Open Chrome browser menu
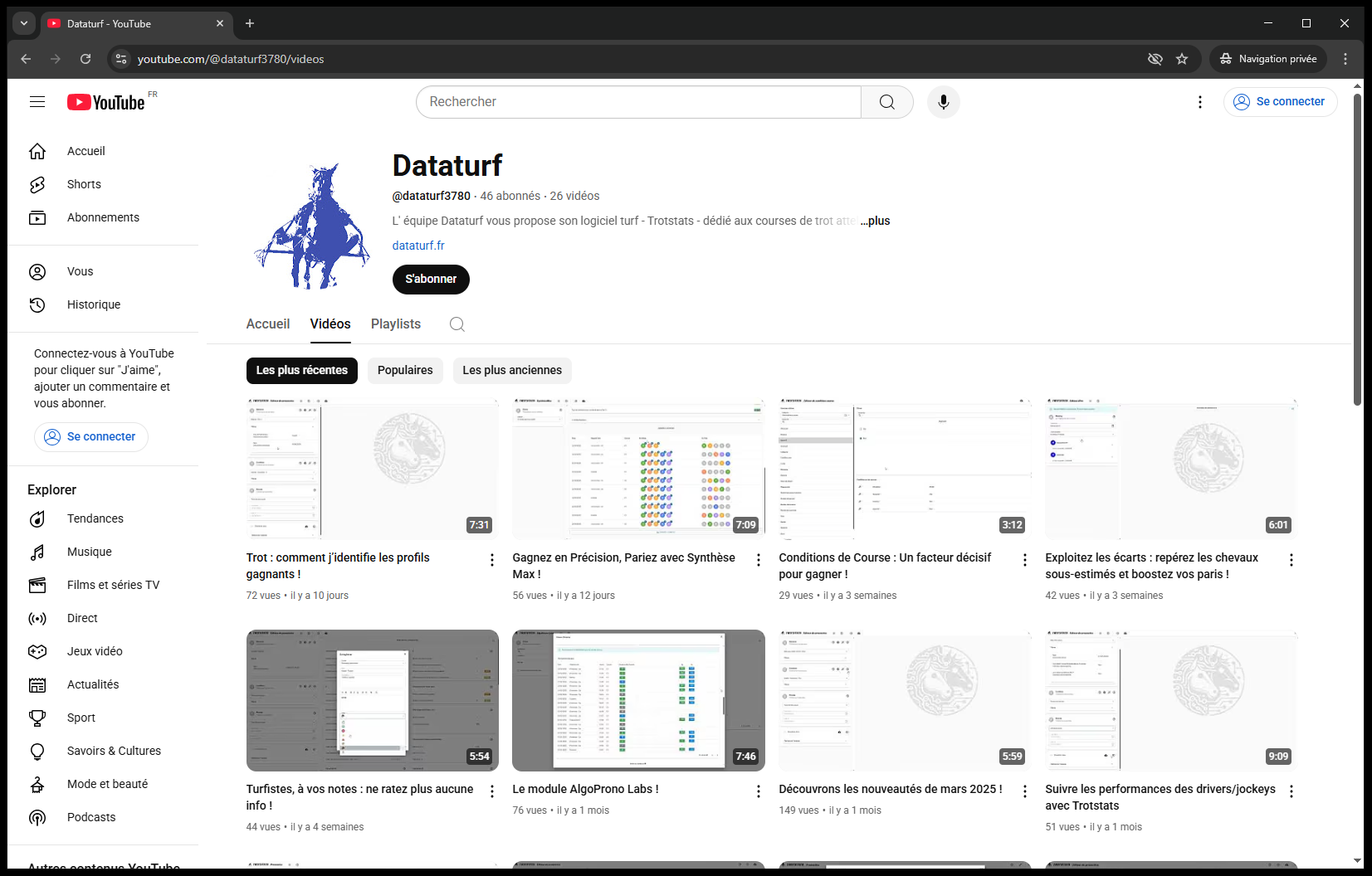The height and width of the screenshot is (876, 1372). click(1345, 59)
